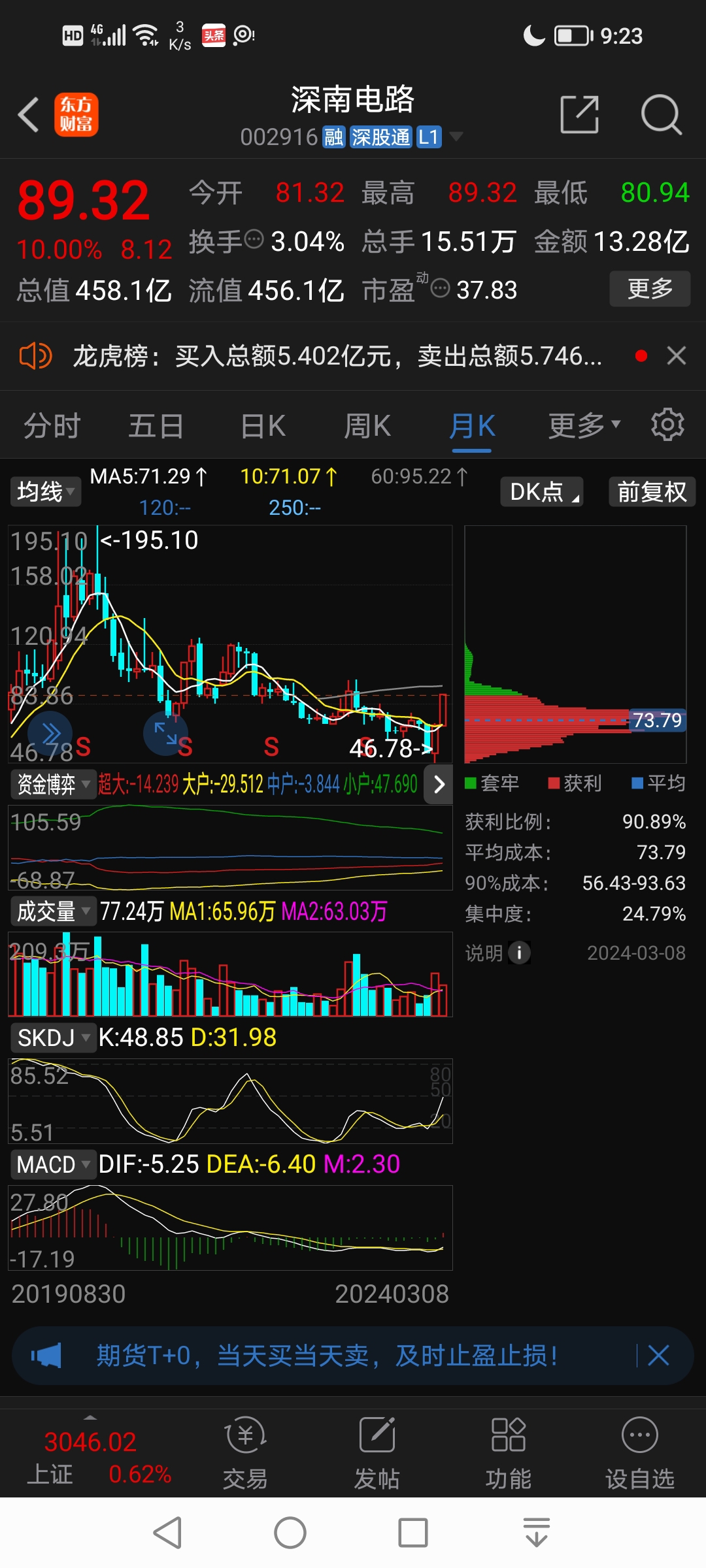Tap the 73.79 average cost marker
The width and height of the screenshot is (706, 1568).
click(657, 720)
